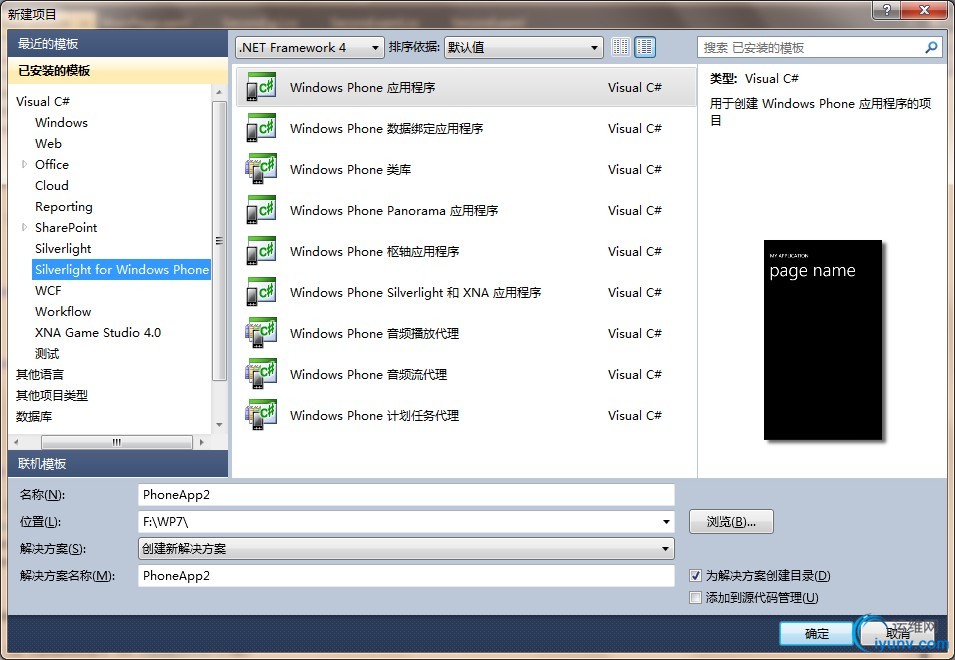Click the 名称 PhoneApp2 input field
The width and height of the screenshot is (955, 660).
click(406, 494)
